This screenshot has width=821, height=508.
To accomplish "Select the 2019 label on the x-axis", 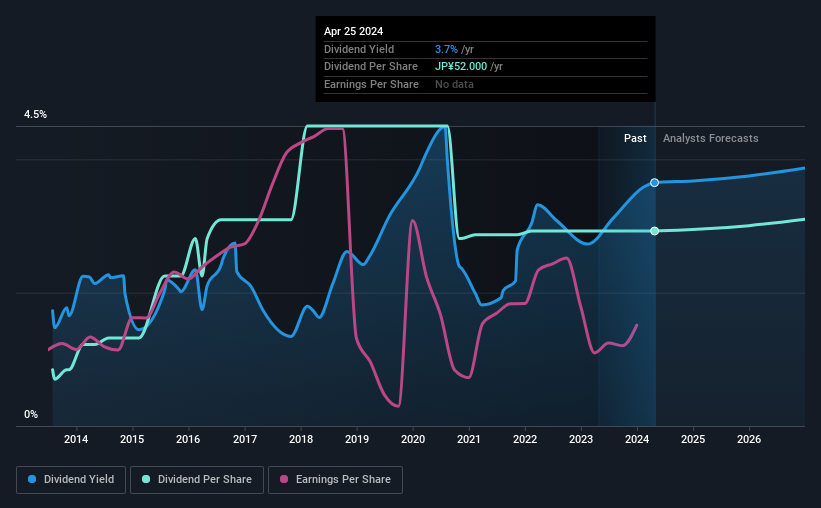I will coord(357,439).
